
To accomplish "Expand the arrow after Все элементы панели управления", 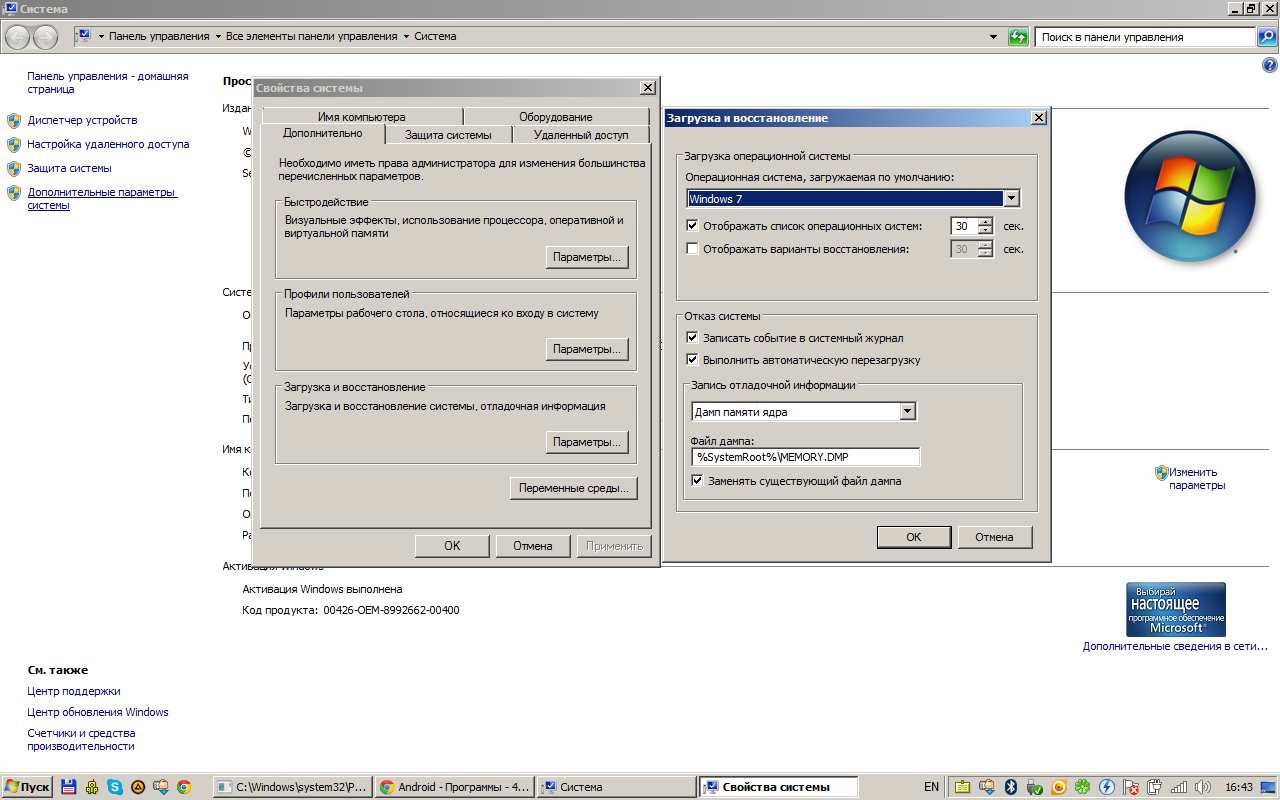I will coord(406,37).
